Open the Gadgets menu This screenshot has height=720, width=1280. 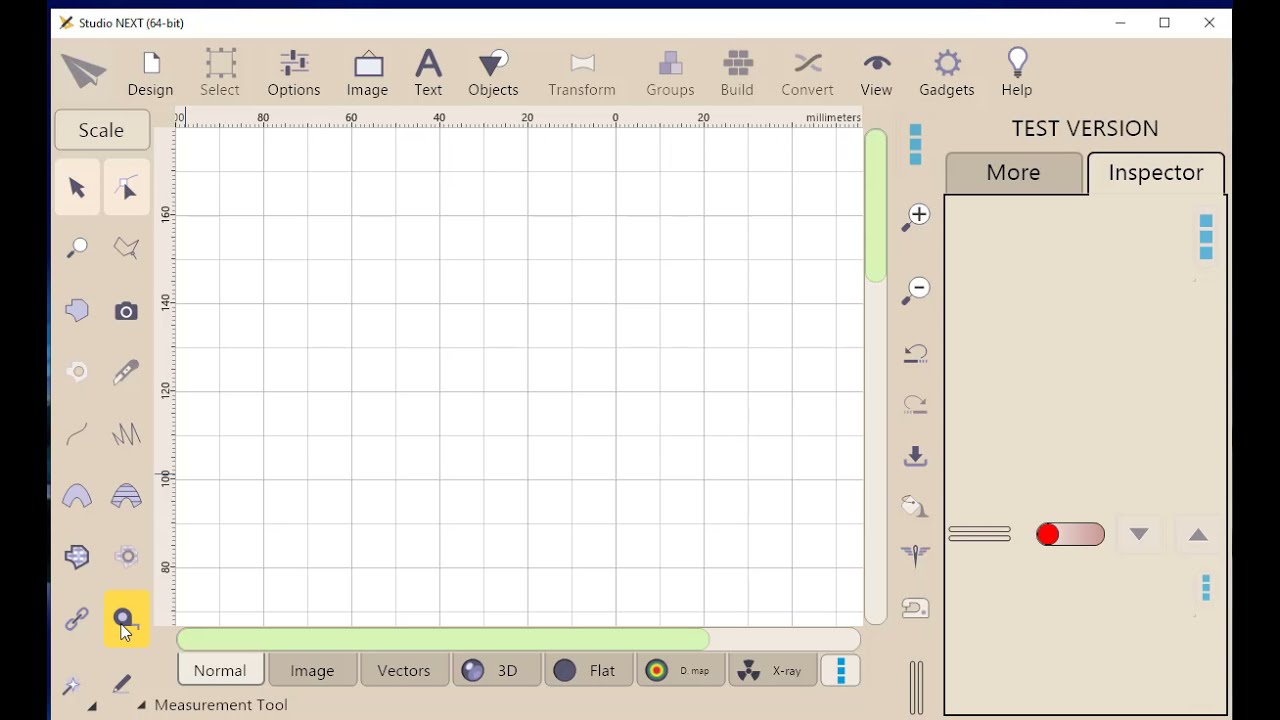pyautogui.click(x=946, y=74)
